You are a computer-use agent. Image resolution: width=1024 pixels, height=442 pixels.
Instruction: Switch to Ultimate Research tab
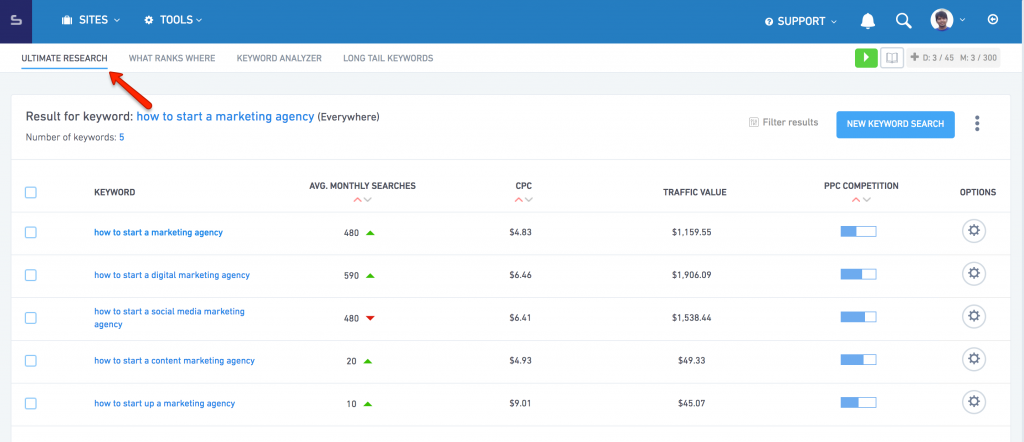pos(64,58)
